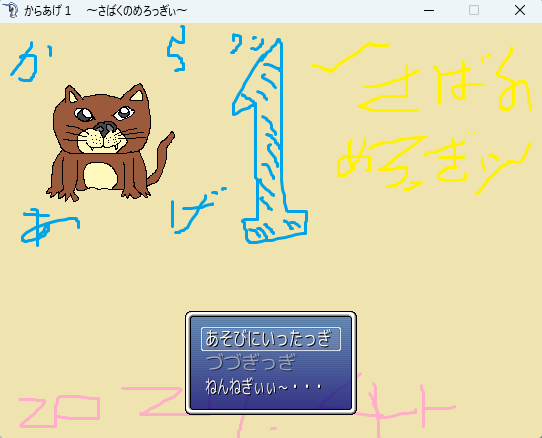The height and width of the screenshot is (438, 542).
Task: Click the game window's title bar icon
Action: [x=10, y=10]
